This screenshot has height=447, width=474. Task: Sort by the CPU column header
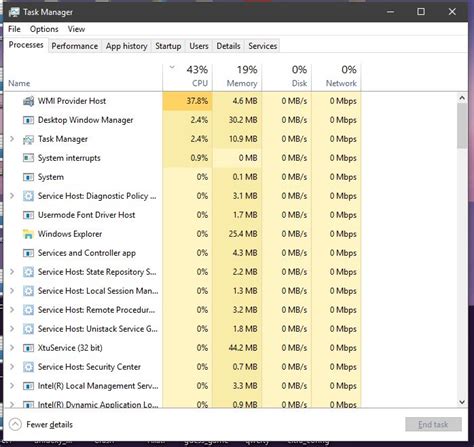point(188,77)
